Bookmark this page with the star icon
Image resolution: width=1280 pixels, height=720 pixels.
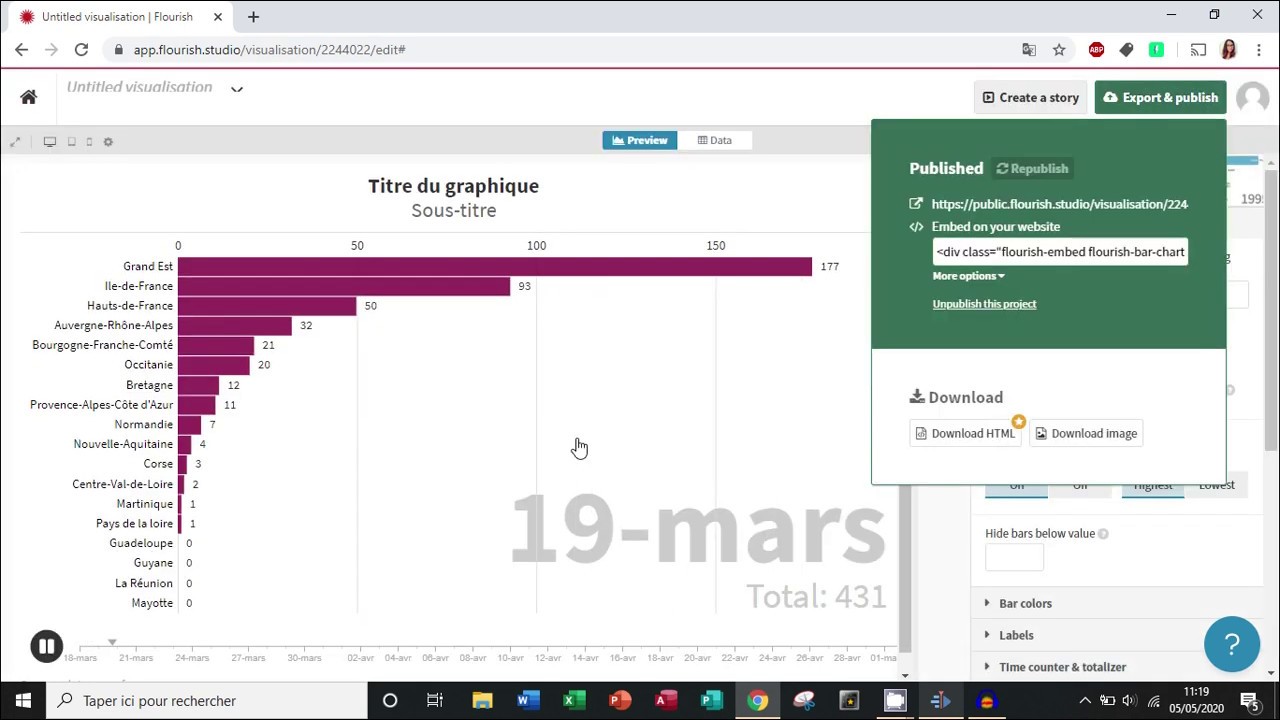(1059, 50)
